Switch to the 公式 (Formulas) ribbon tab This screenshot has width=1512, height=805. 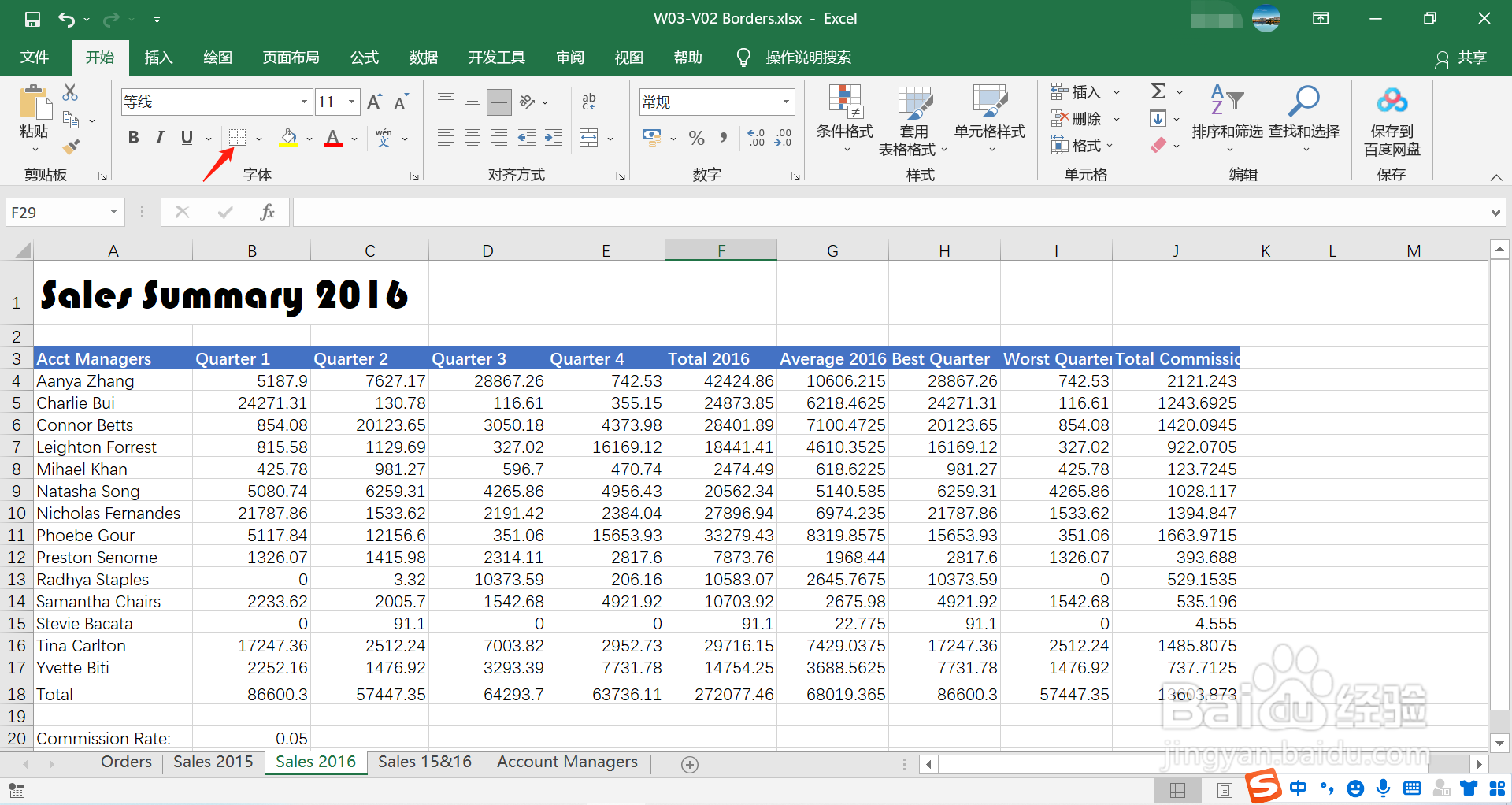pos(365,57)
